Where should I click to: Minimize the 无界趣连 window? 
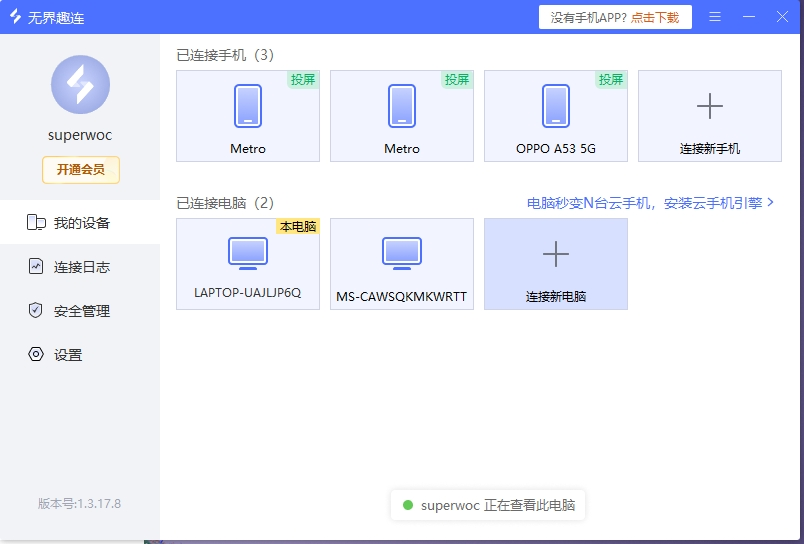[749, 17]
